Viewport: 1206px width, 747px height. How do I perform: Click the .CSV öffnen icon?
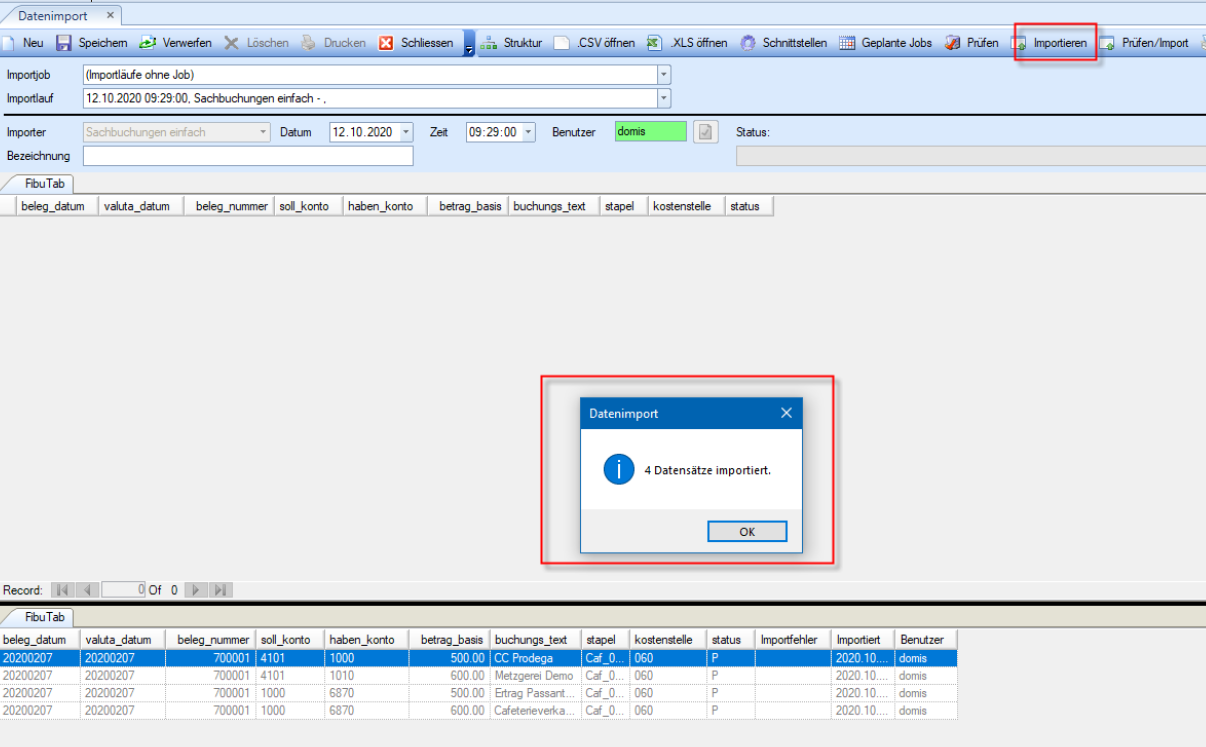coord(562,43)
